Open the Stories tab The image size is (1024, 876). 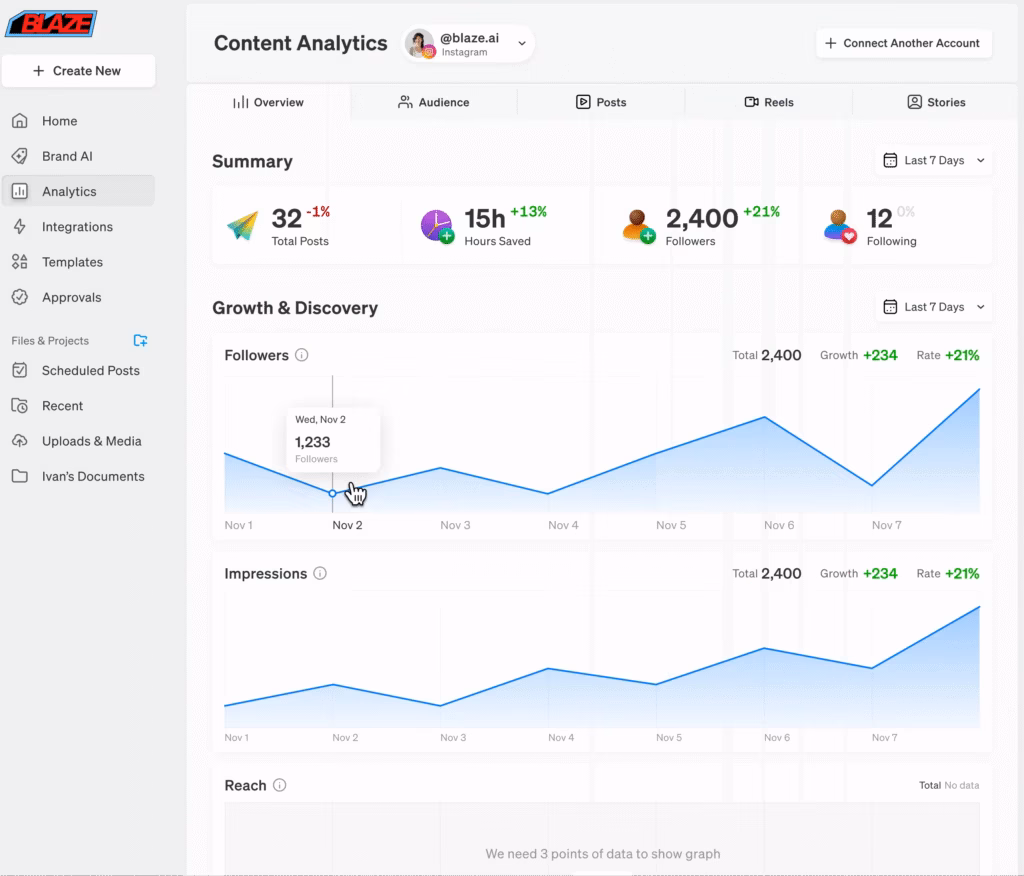pos(935,102)
